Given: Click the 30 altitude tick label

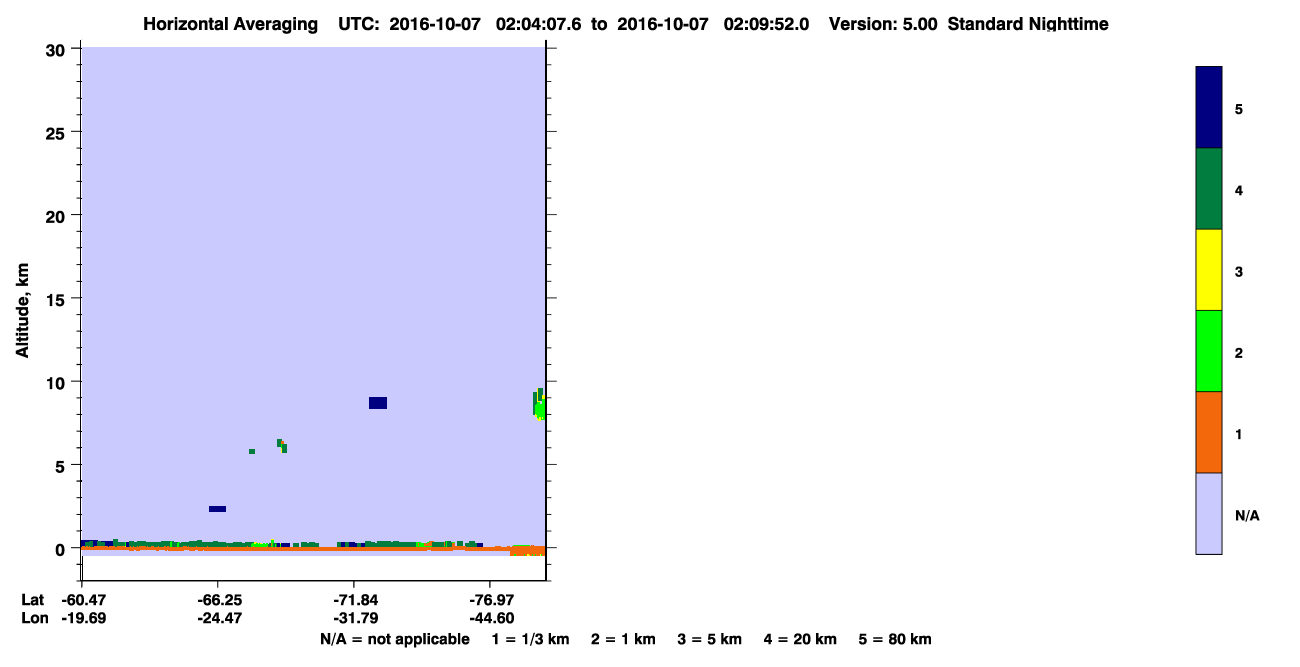Looking at the screenshot, I should pyautogui.click(x=58, y=49).
